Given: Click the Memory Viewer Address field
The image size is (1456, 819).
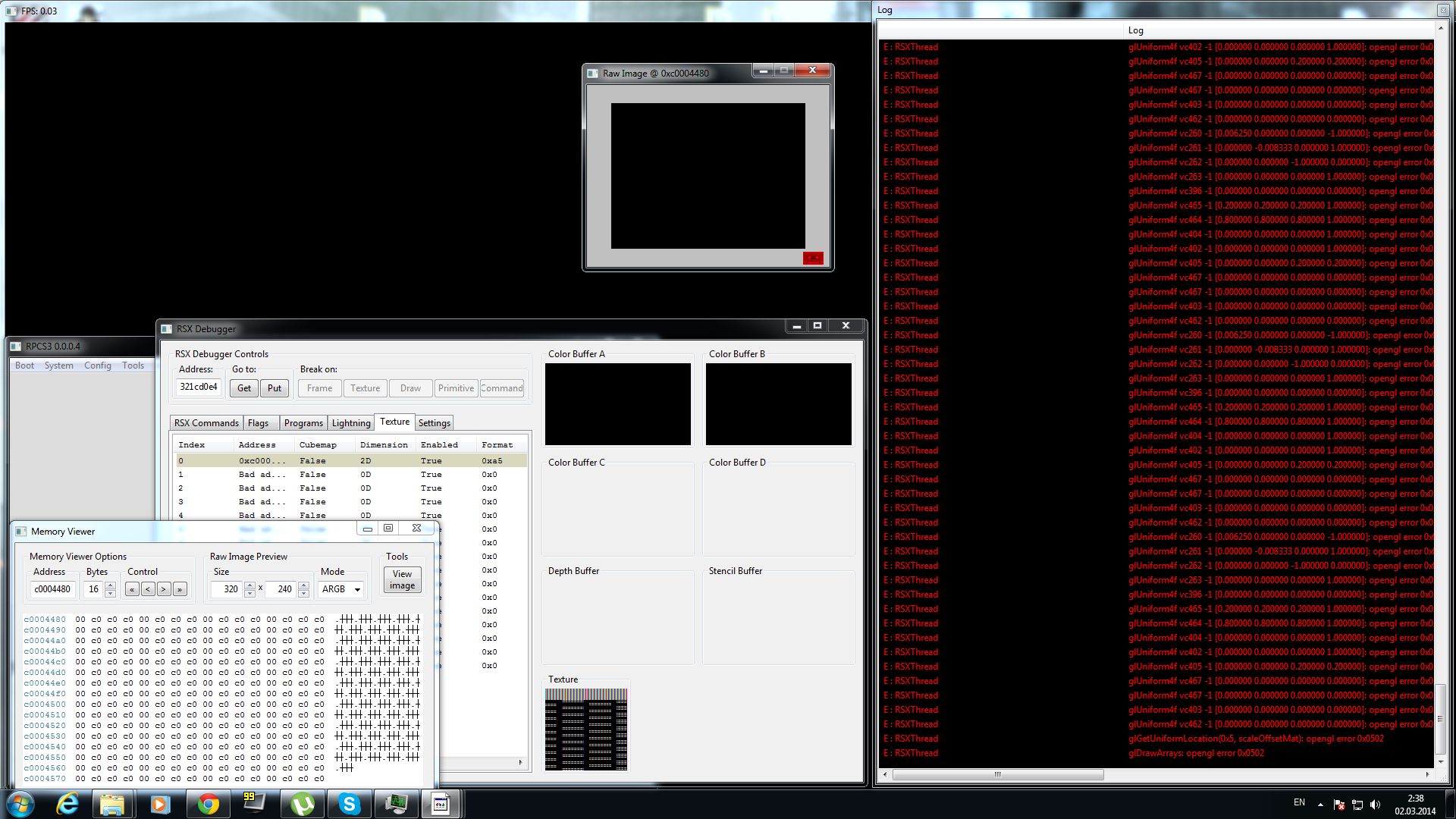Looking at the screenshot, I should pos(52,589).
